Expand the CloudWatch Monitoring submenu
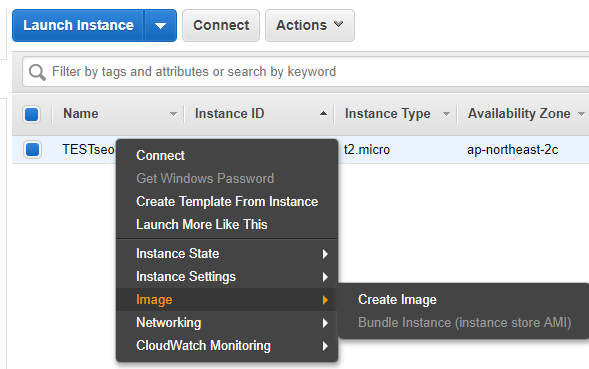 point(227,346)
